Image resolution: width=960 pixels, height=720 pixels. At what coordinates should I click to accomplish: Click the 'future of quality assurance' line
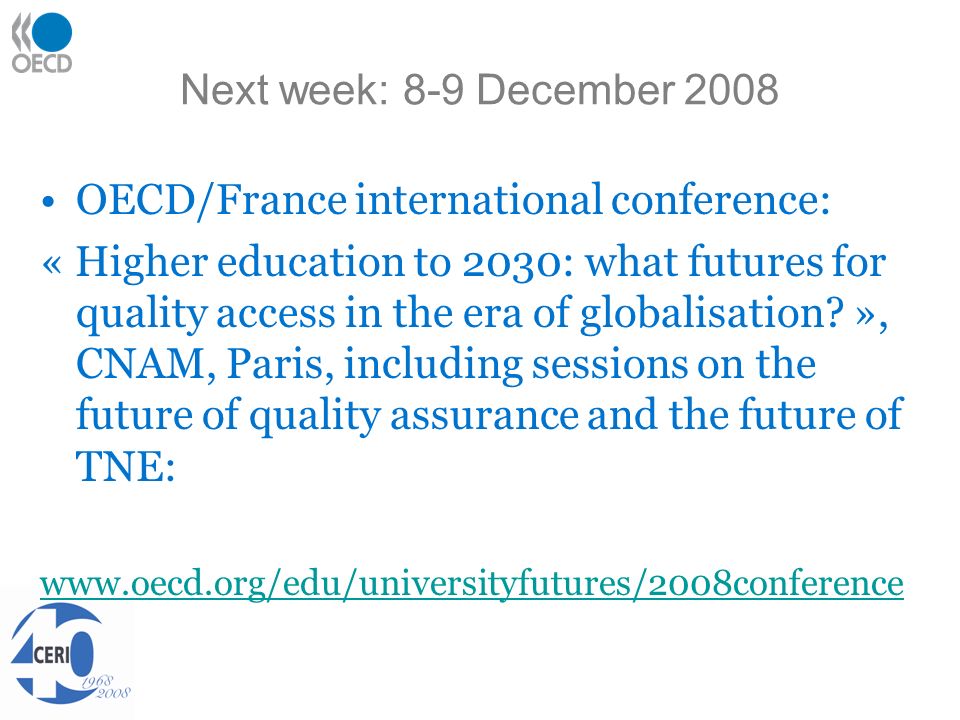point(489,416)
